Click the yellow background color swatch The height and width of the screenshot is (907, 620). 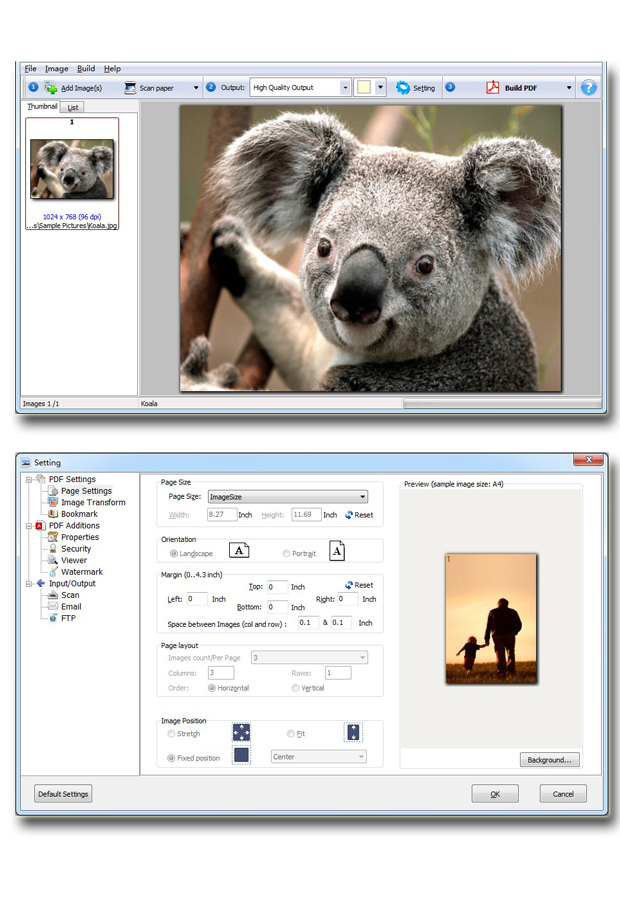click(x=364, y=87)
